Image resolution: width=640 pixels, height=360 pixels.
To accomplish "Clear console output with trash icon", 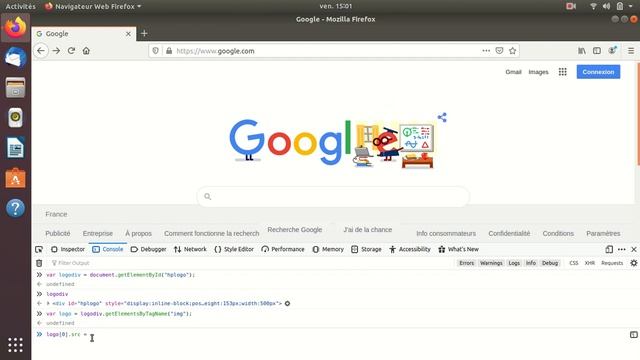I will click(39, 263).
